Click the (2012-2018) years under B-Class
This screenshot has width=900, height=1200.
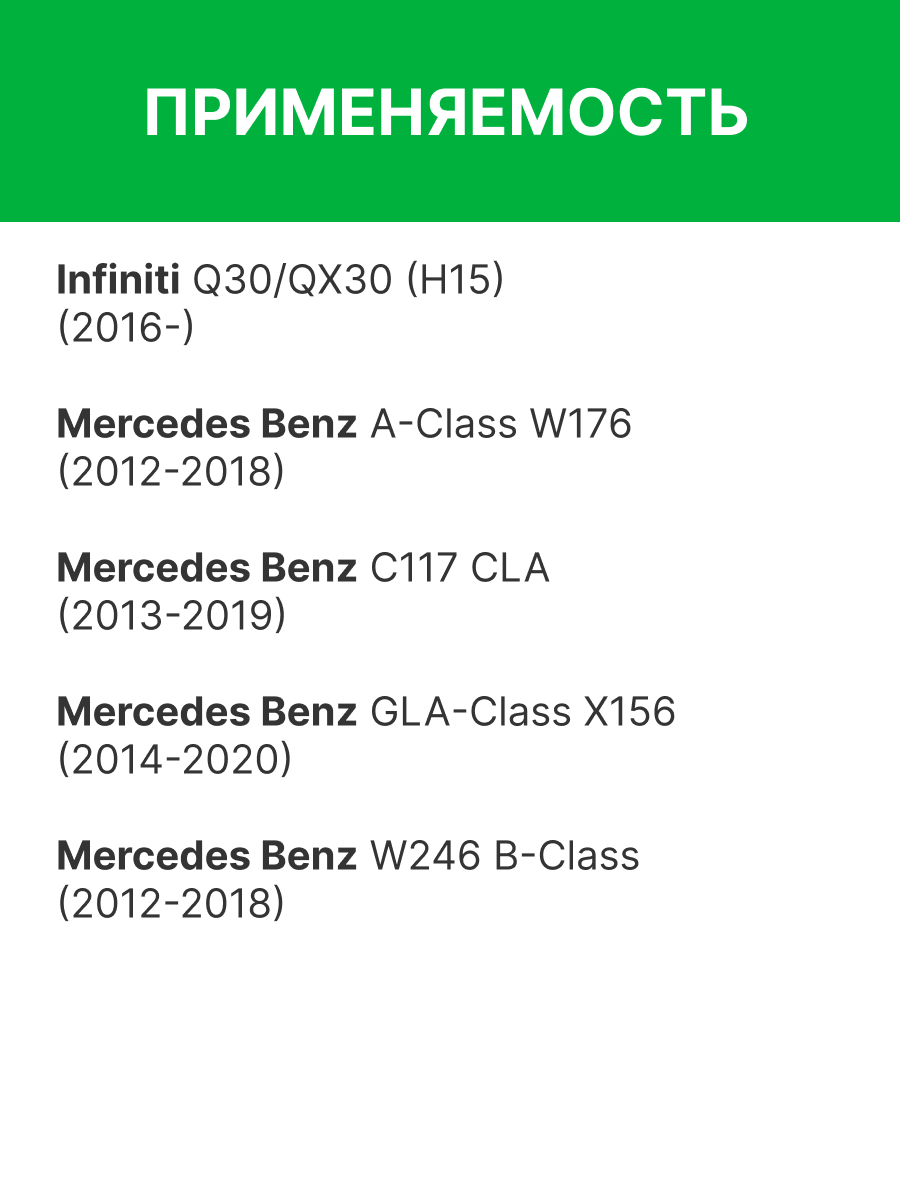(x=171, y=904)
